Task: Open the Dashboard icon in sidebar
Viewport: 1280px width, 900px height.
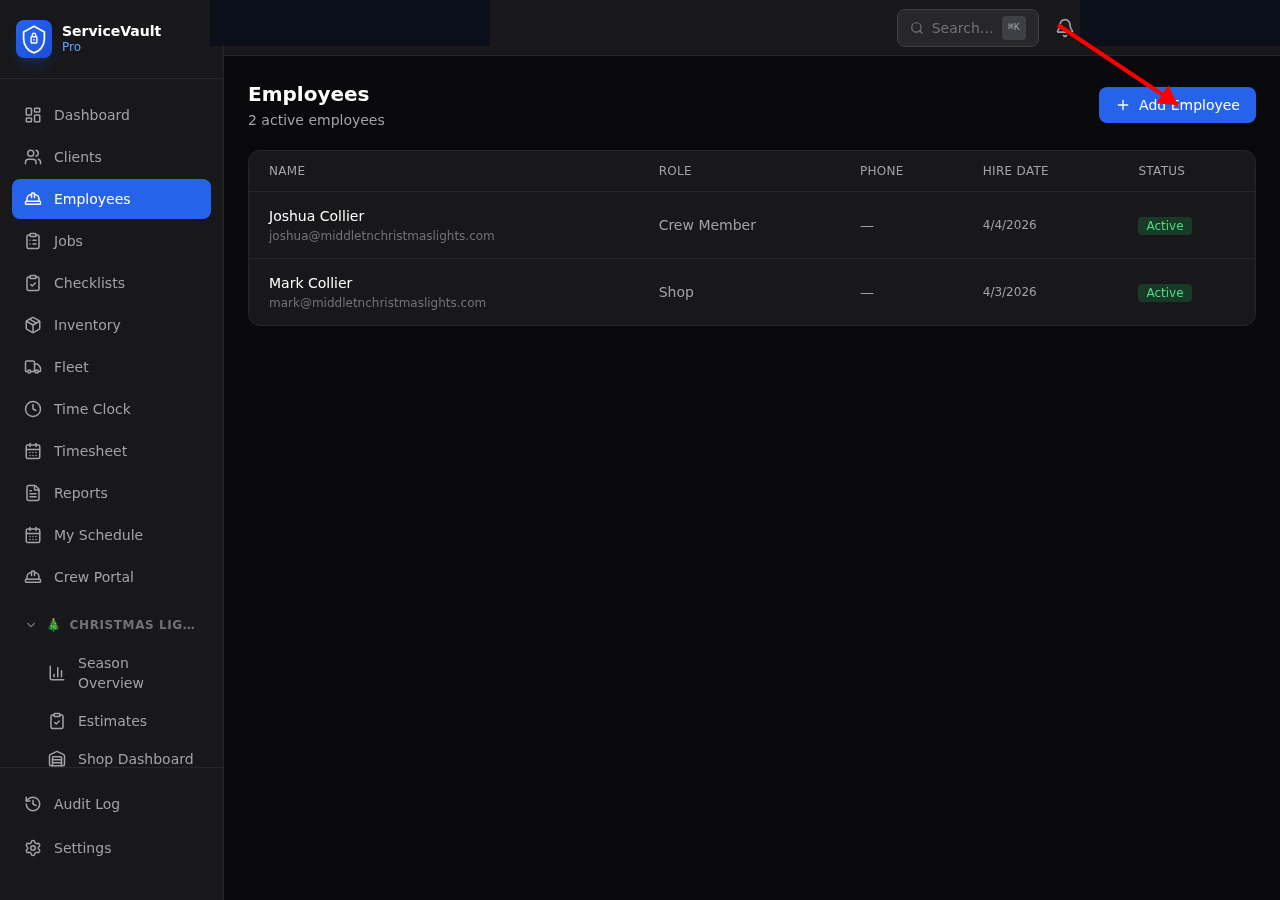Action: click(x=32, y=115)
